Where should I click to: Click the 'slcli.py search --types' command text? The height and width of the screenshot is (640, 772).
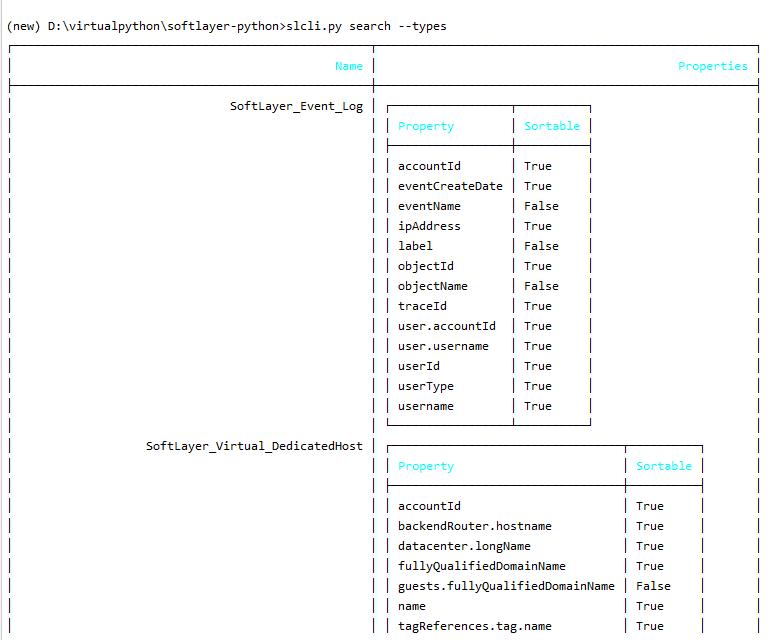click(366, 26)
